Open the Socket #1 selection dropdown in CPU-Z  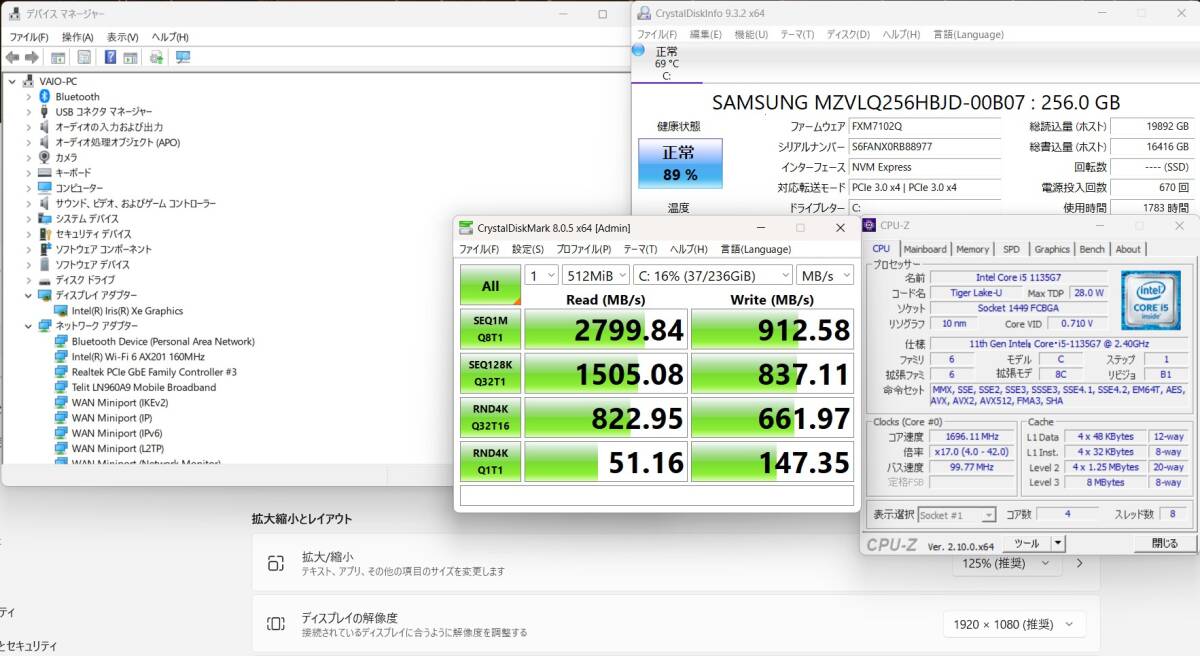click(x=957, y=515)
